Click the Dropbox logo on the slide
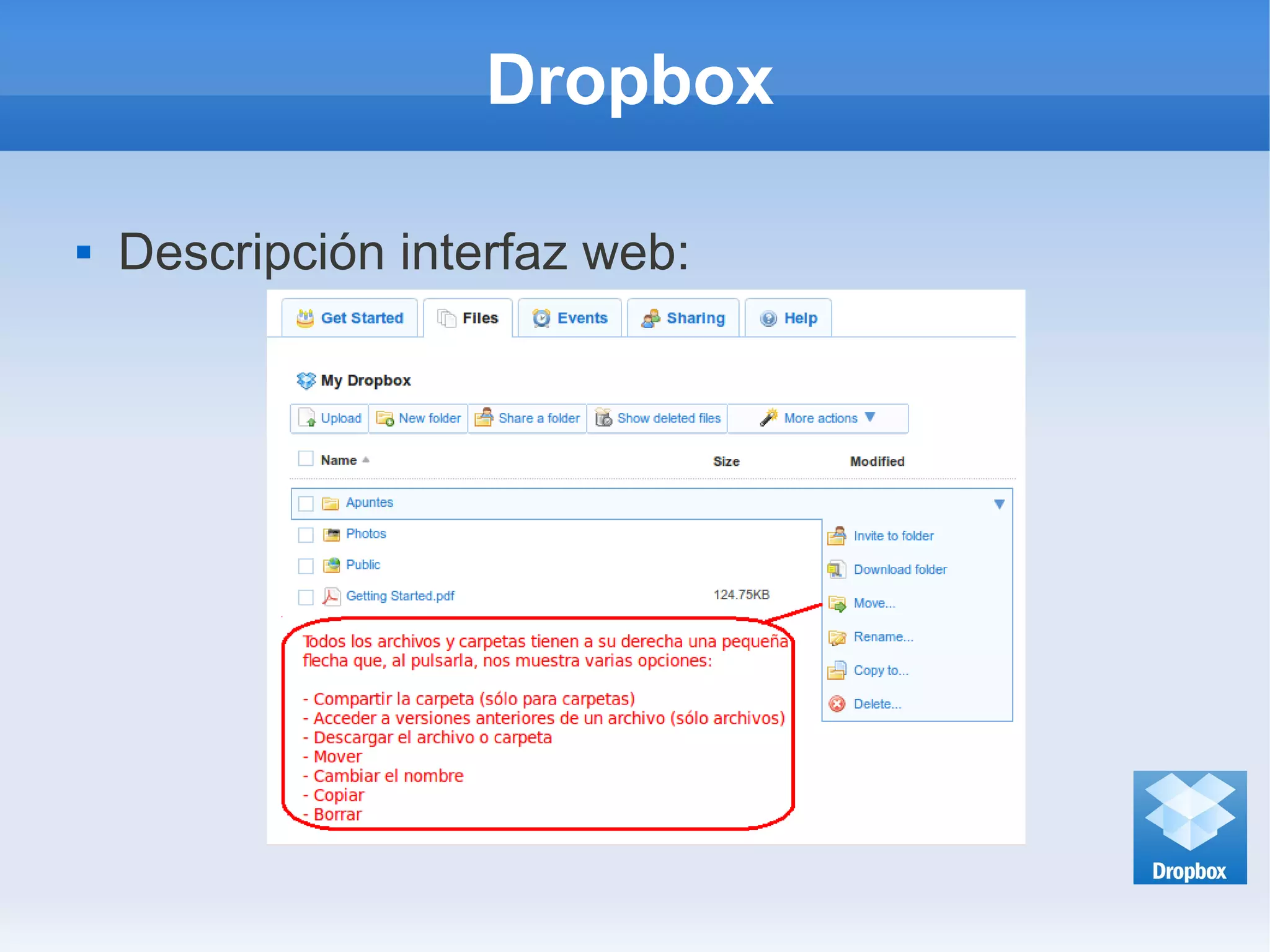 tap(1189, 827)
